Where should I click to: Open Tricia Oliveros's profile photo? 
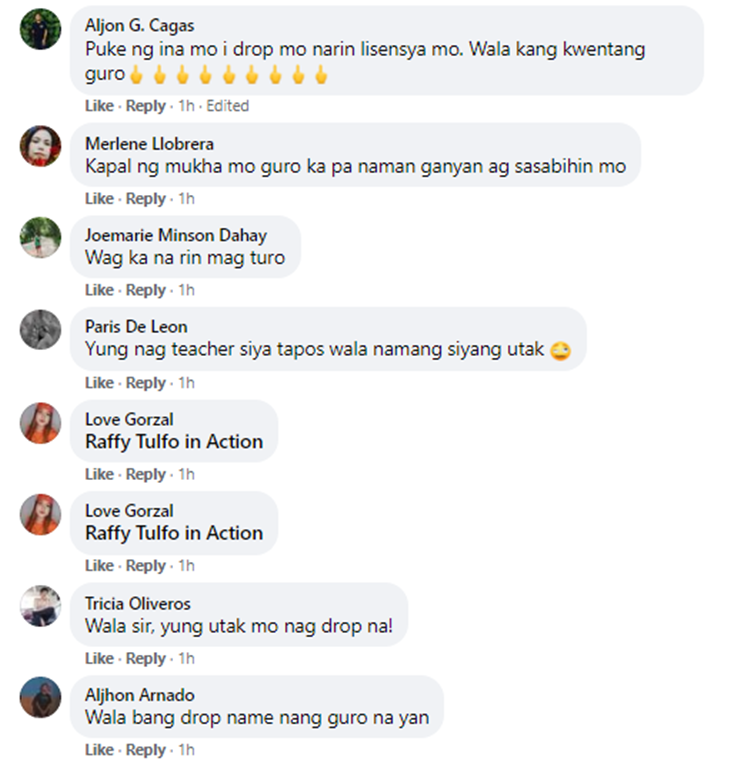[40, 606]
